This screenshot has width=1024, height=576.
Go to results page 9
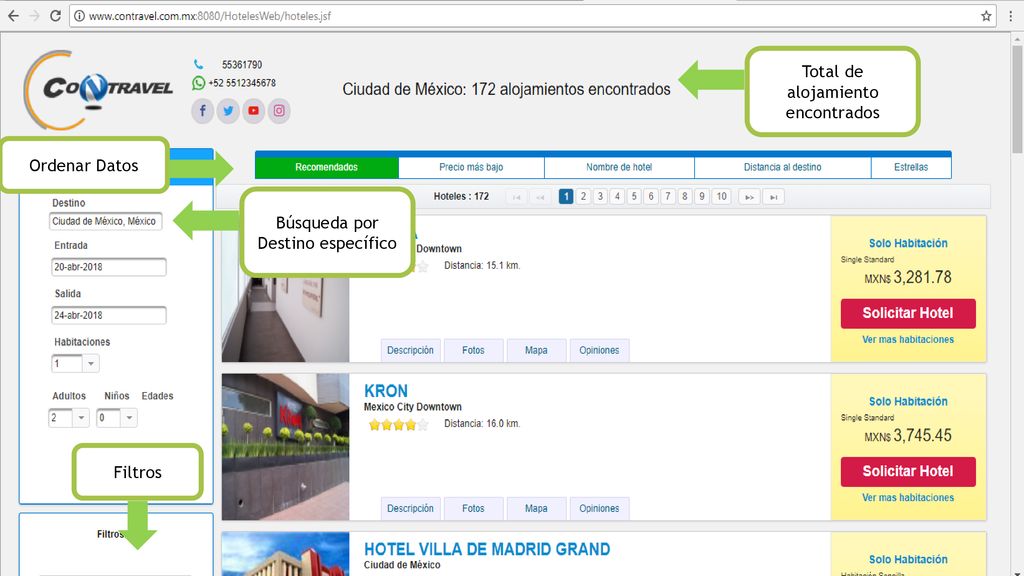pos(702,197)
